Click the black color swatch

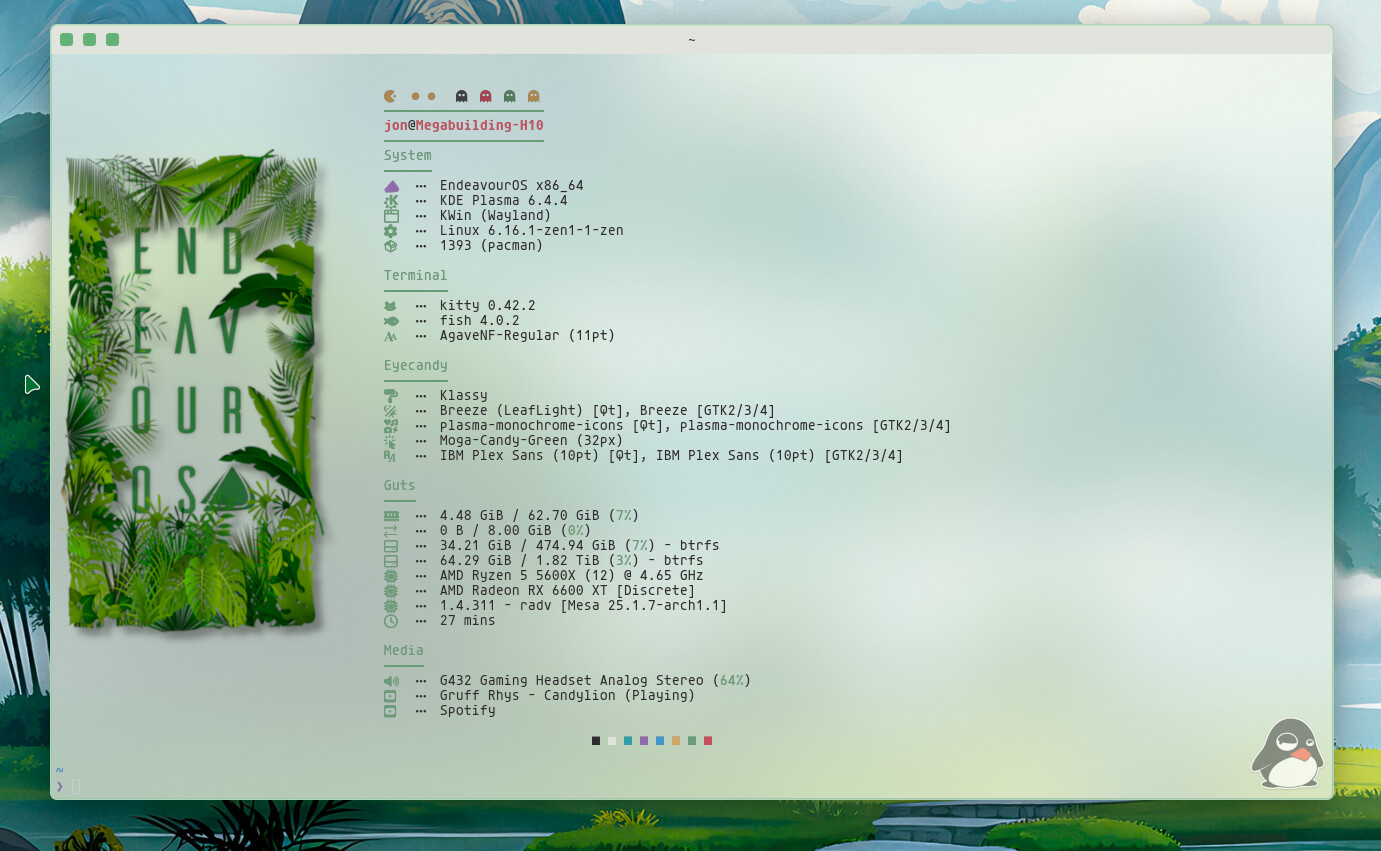[596, 741]
